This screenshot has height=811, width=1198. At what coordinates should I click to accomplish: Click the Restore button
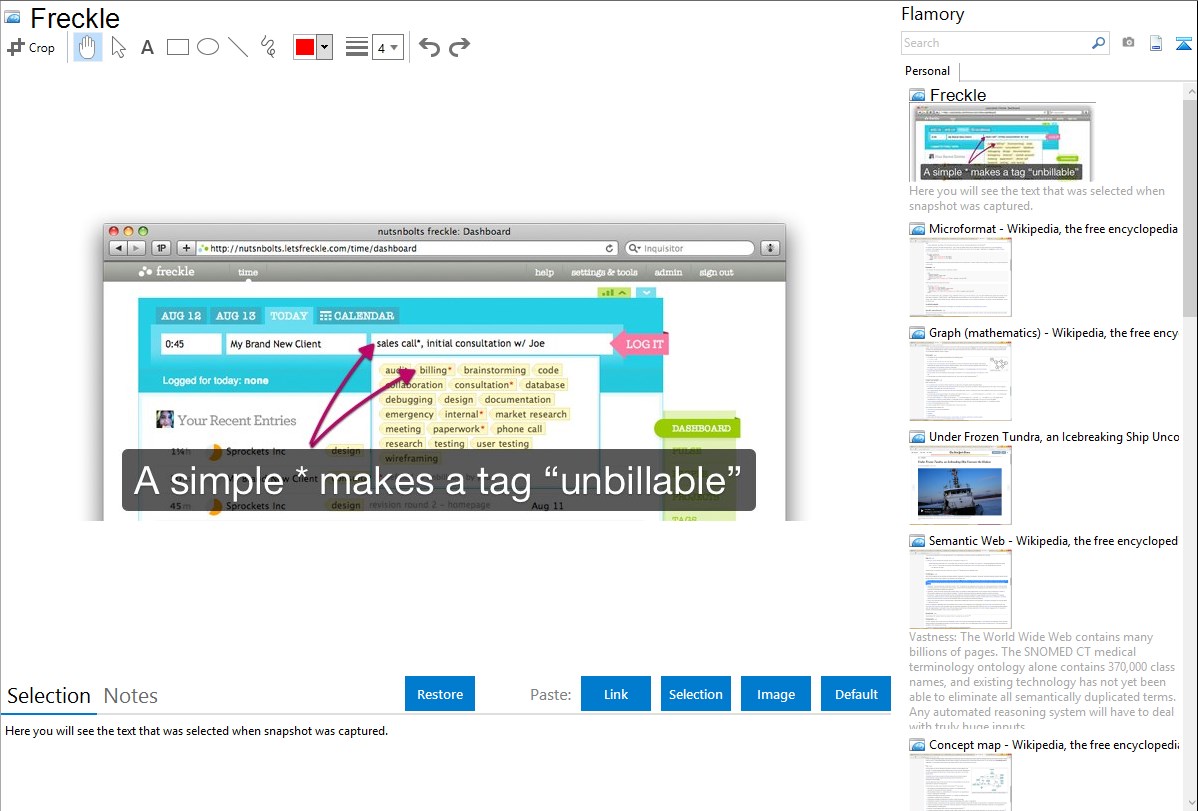click(x=440, y=694)
